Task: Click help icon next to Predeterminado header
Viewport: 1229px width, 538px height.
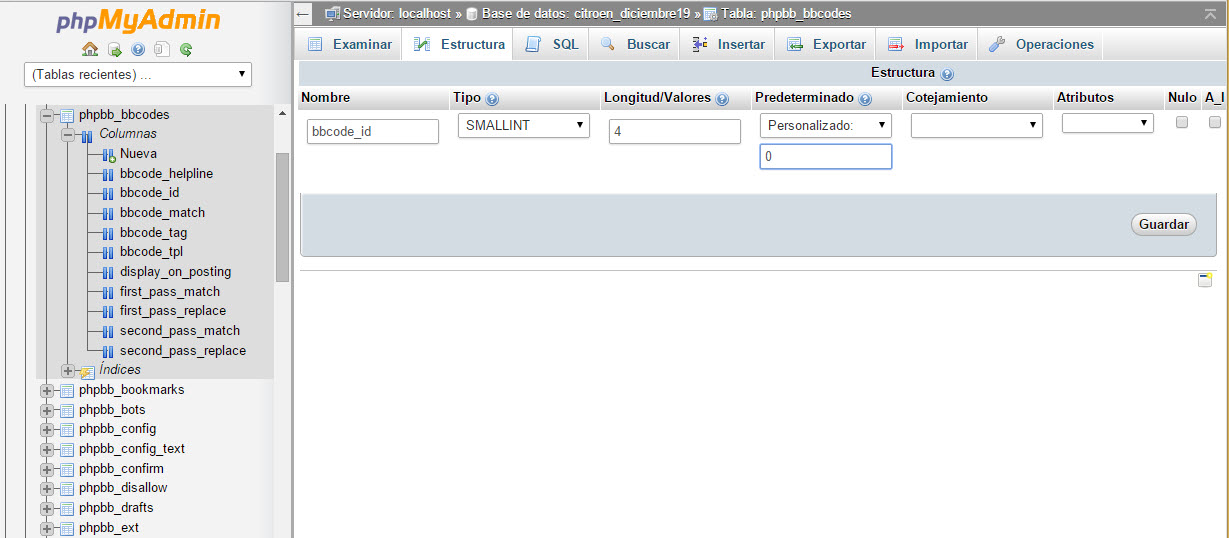Action: pos(865,99)
